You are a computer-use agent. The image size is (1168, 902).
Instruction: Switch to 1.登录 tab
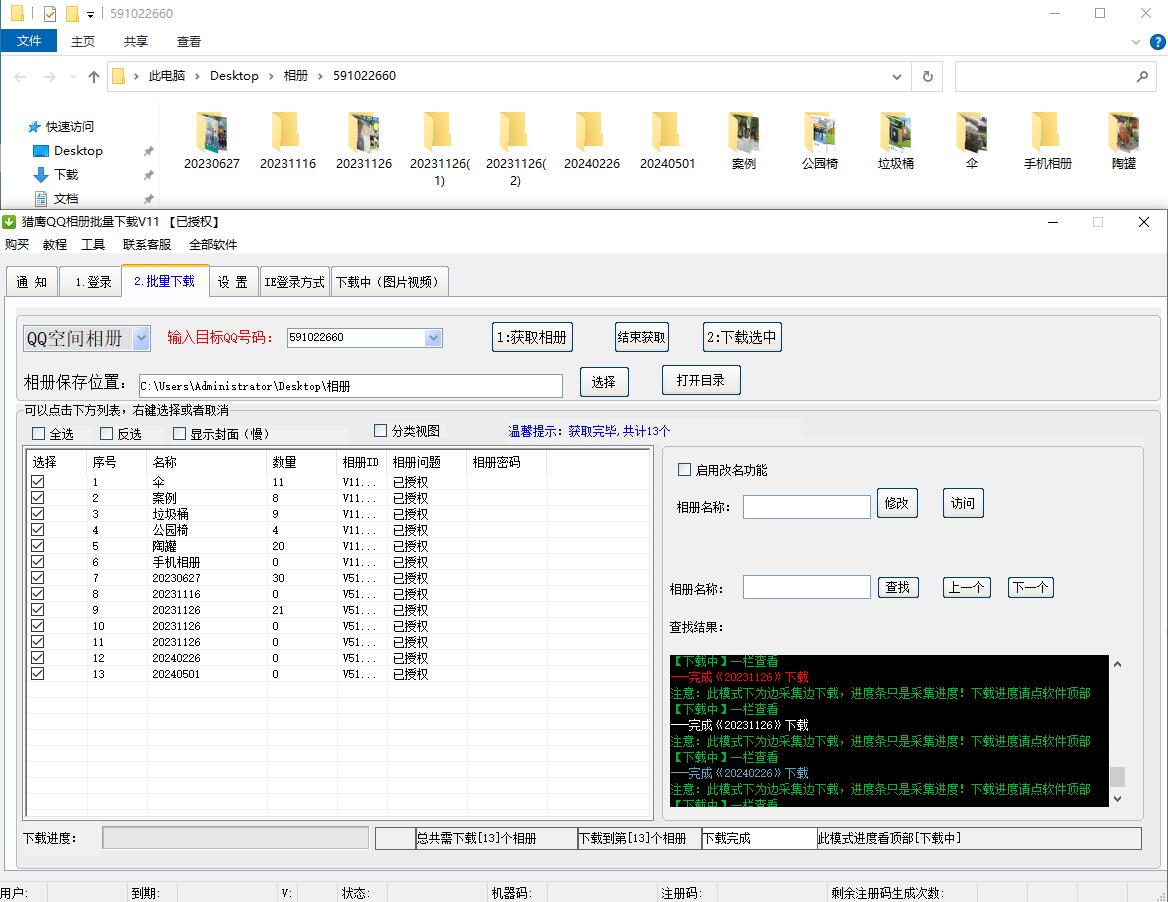click(92, 282)
